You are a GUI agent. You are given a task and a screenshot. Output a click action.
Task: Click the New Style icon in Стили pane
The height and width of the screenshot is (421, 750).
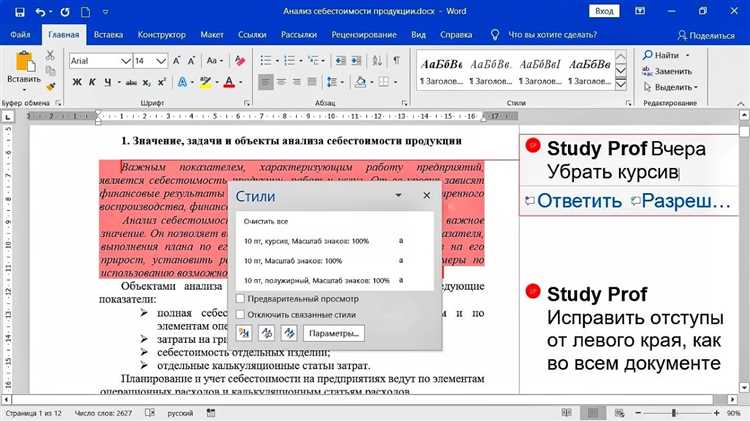click(244, 333)
